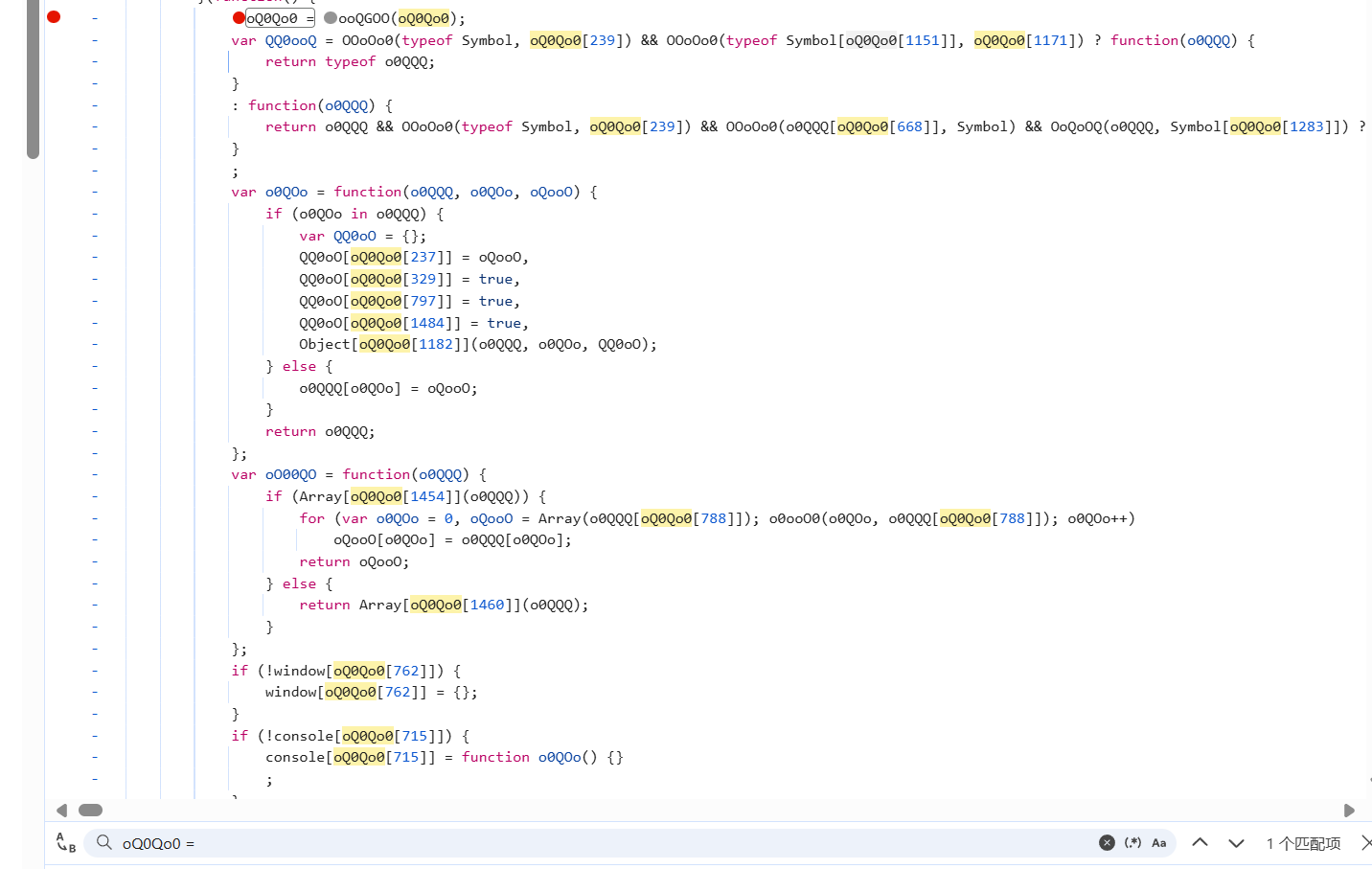
Task: Click 'ooQGOO' function call on first line
Action: tap(364, 18)
